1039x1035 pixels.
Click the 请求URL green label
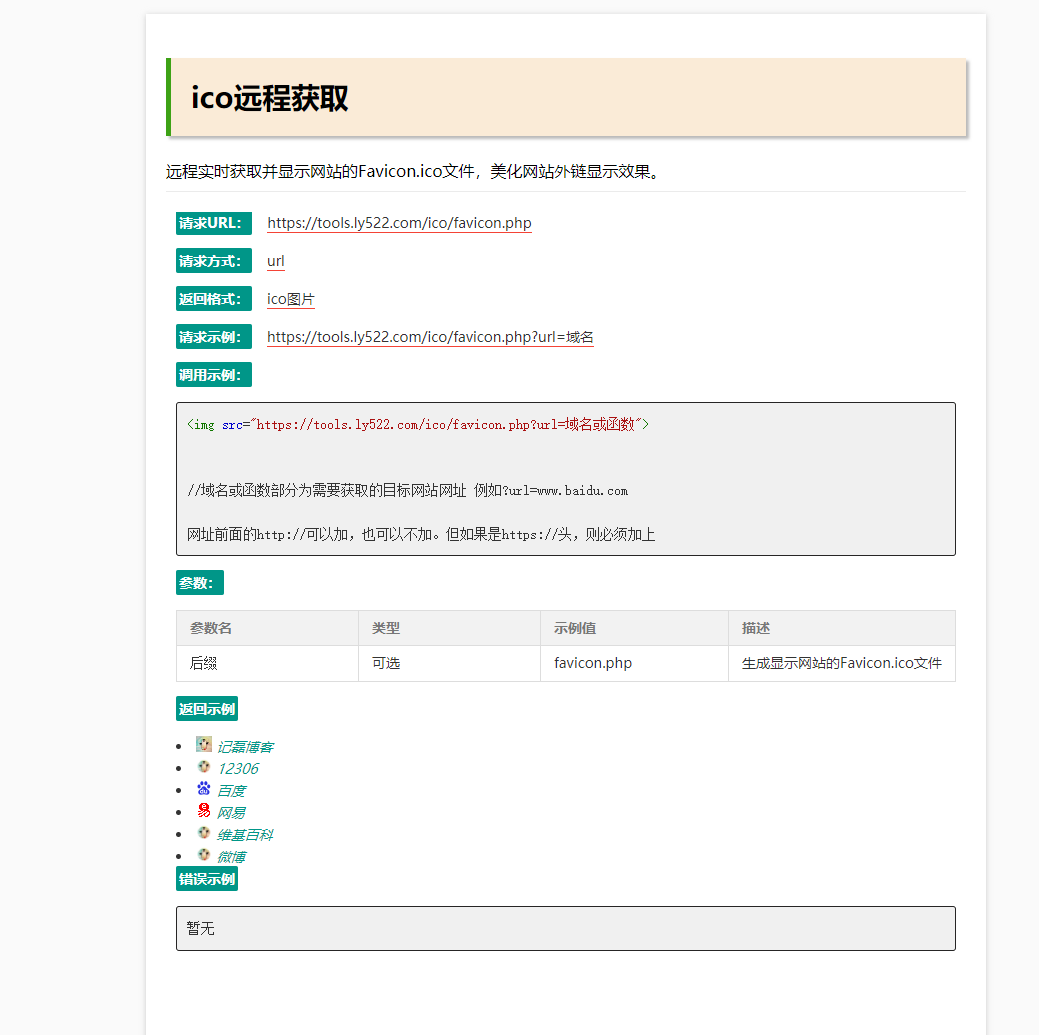[214, 223]
